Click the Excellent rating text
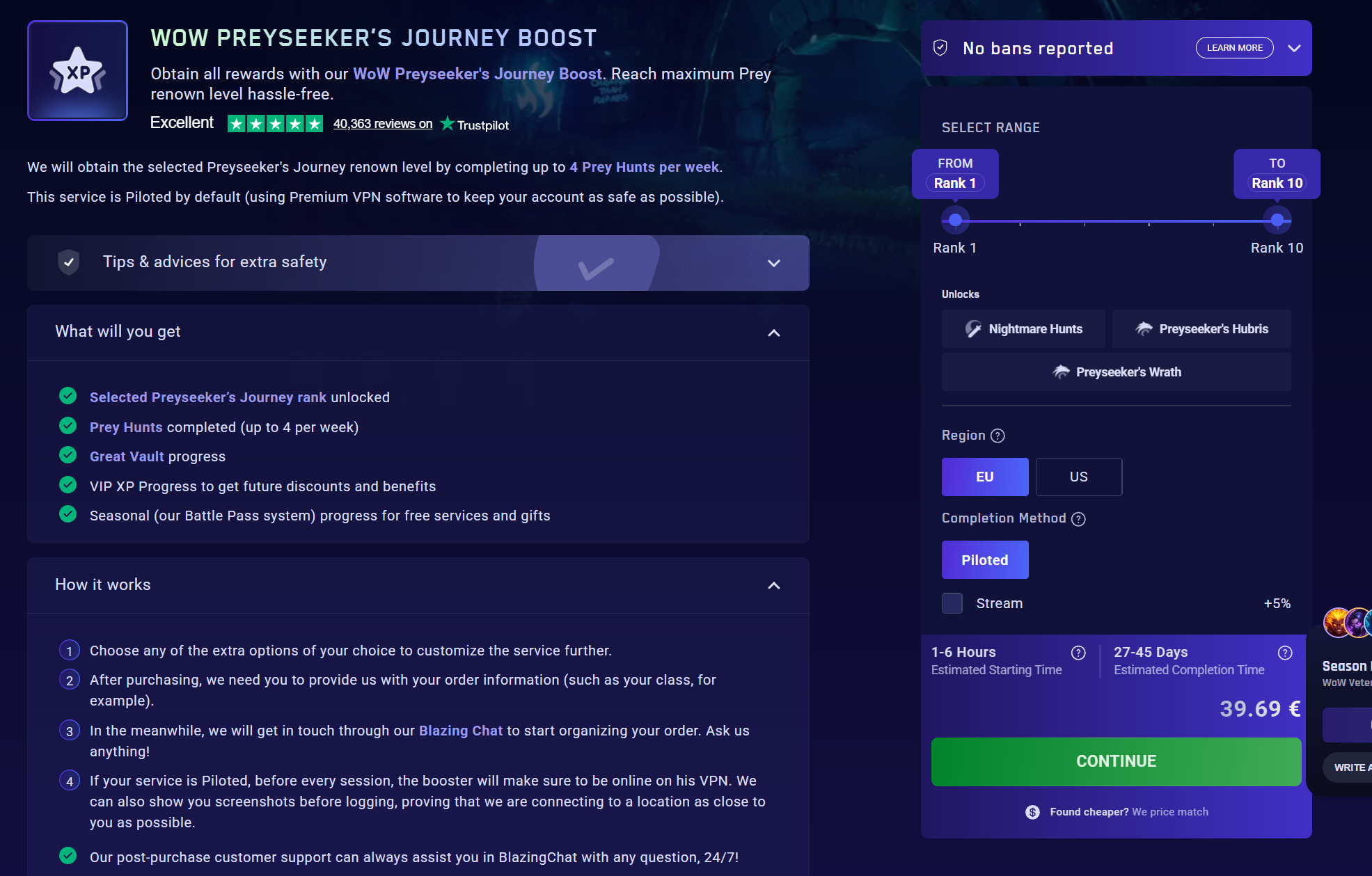Image resolution: width=1372 pixels, height=876 pixels. 182,123
